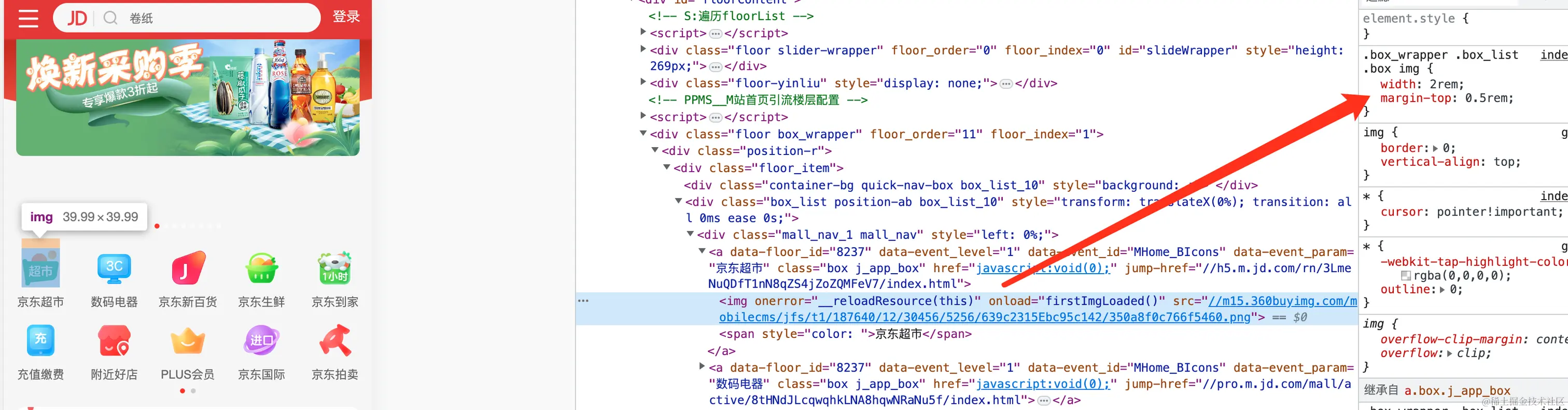1568x410 pixels.
Task: Click the a.box.j_app_box inherited selector
Action: (x=1457, y=390)
